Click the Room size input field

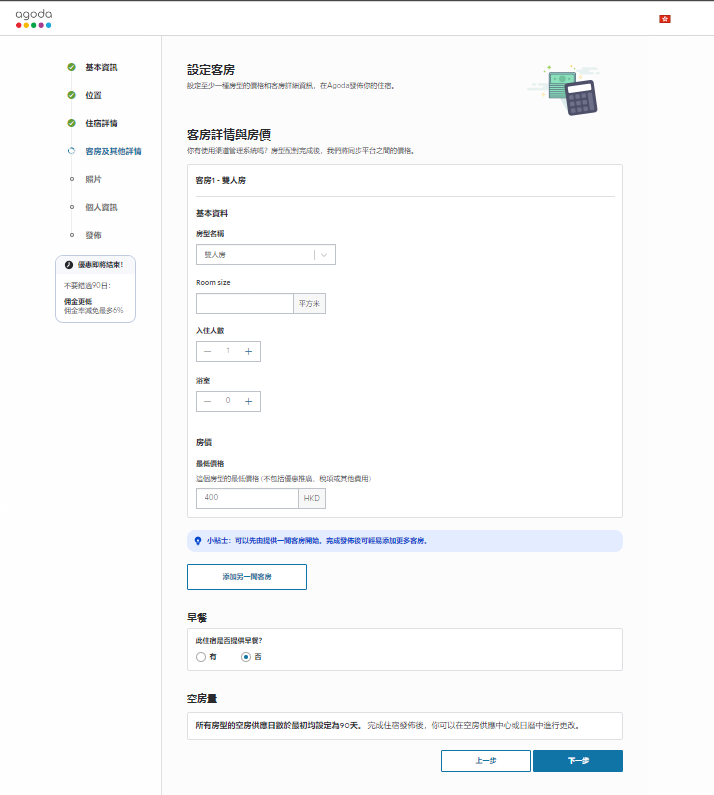(244, 304)
